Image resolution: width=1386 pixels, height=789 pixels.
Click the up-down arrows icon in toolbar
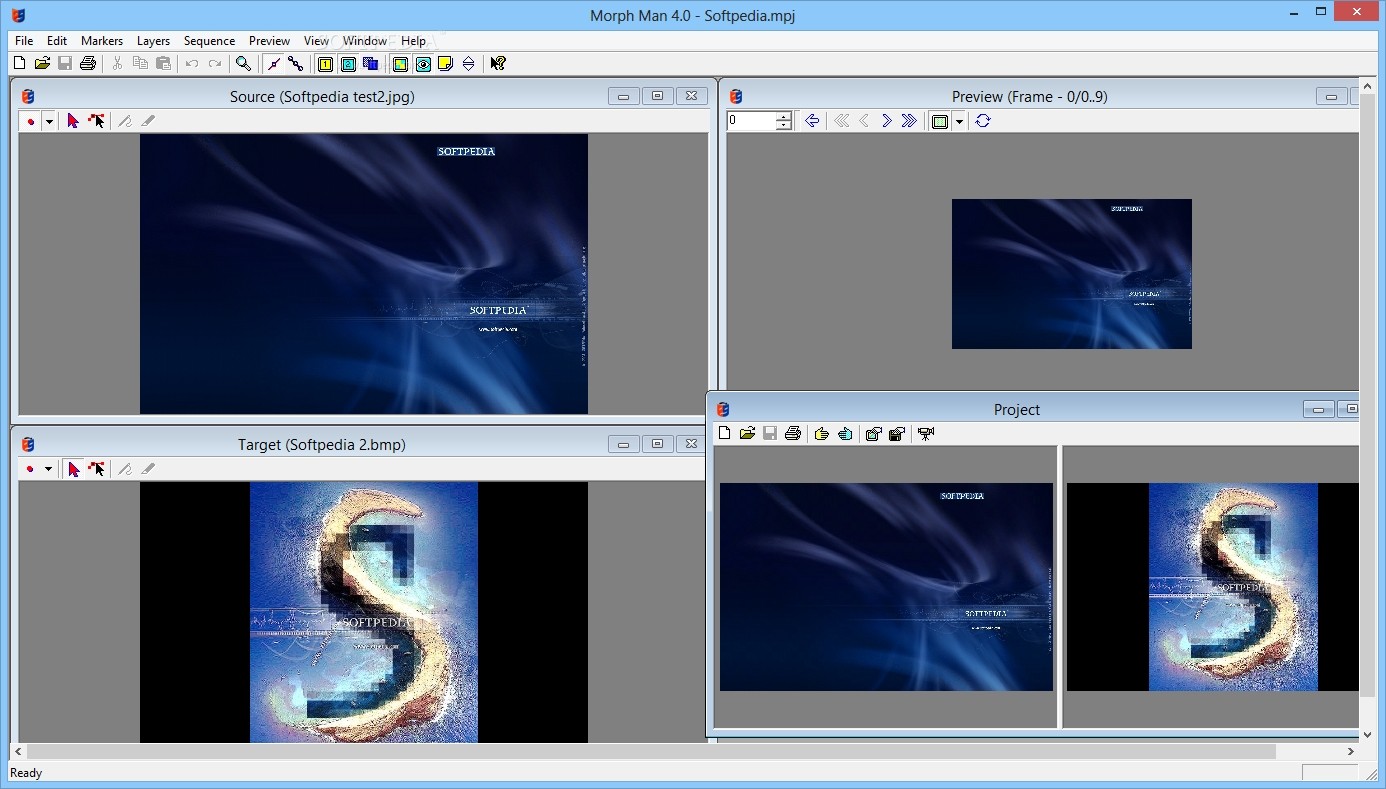tap(469, 64)
